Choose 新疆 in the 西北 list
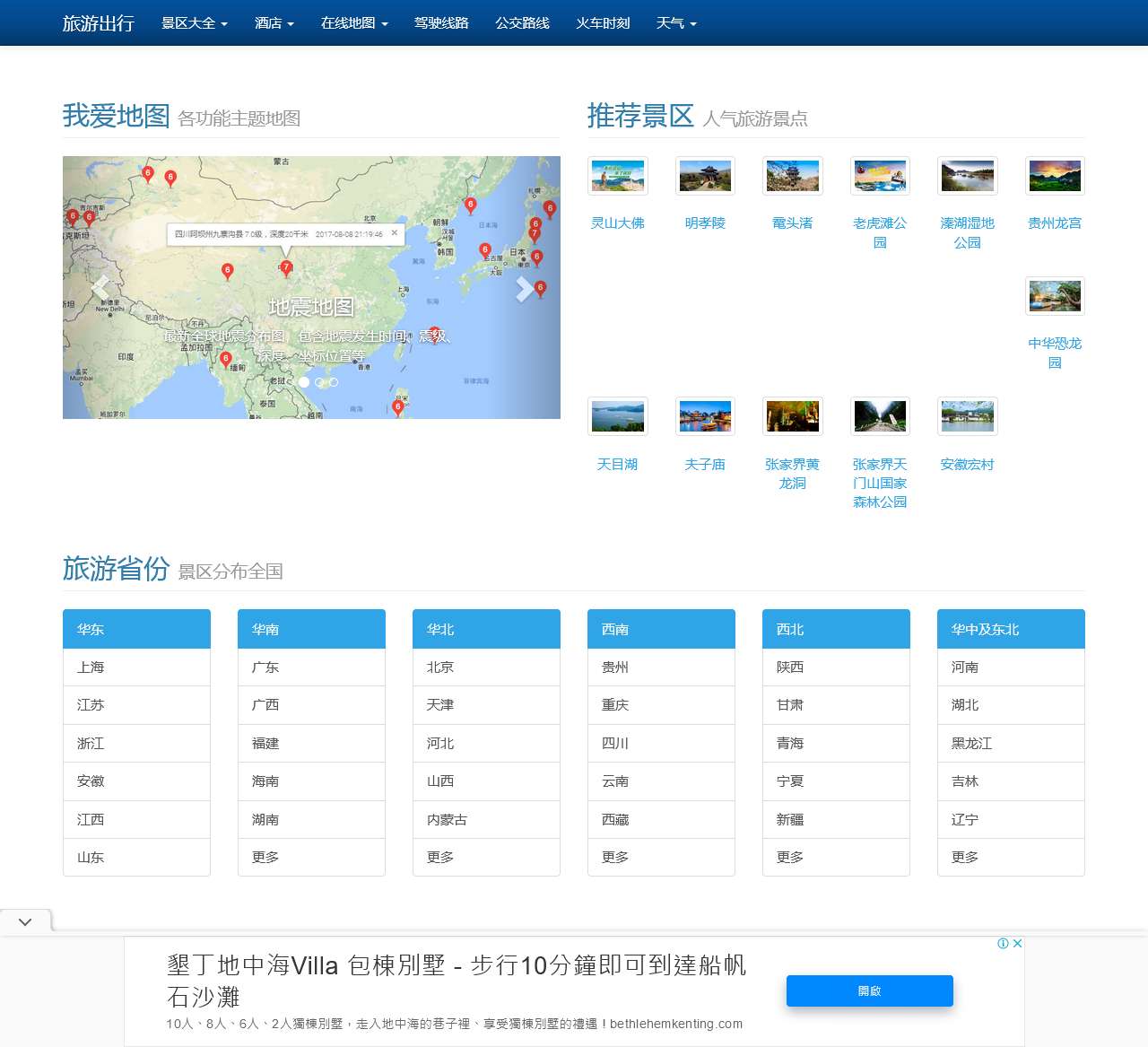The image size is (1148, 1047). click(836, 820)
